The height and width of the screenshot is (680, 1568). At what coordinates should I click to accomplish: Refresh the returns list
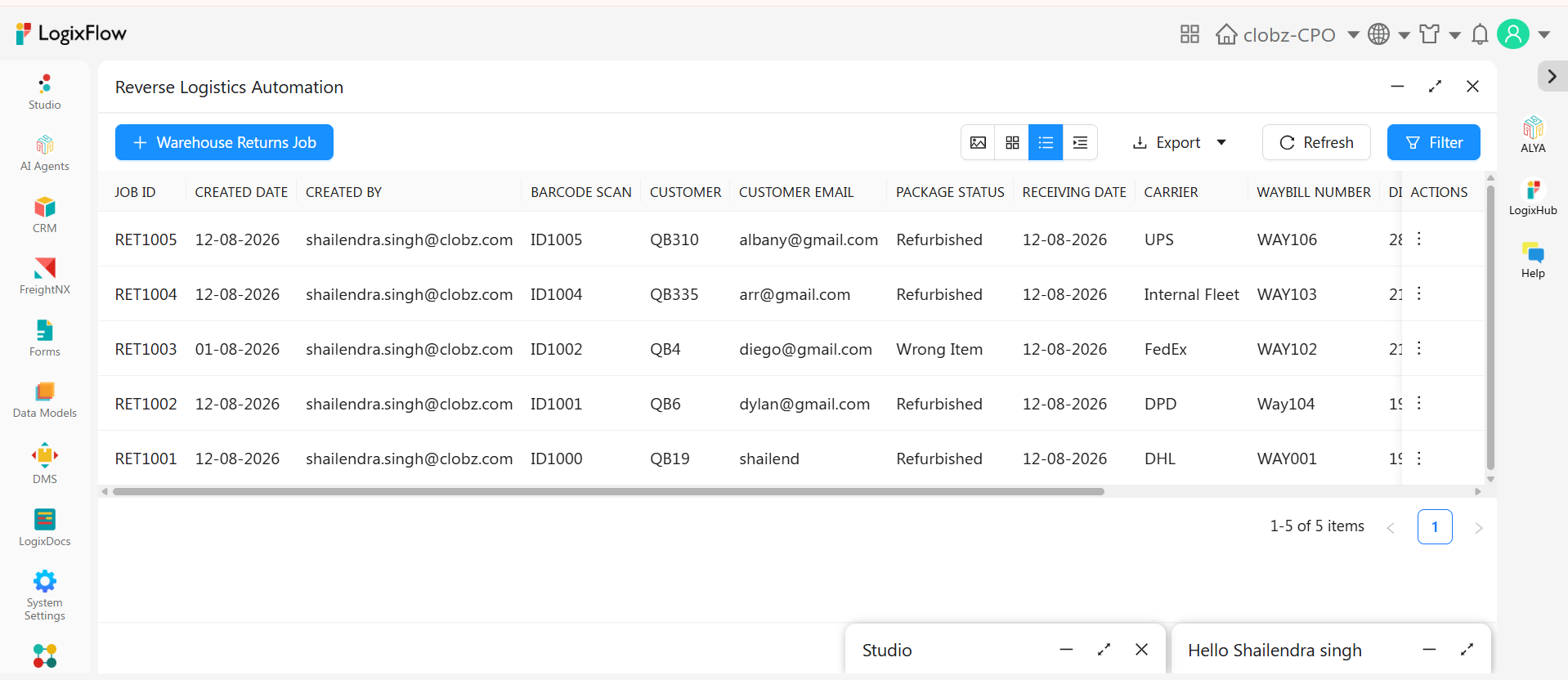(1316, 142)
